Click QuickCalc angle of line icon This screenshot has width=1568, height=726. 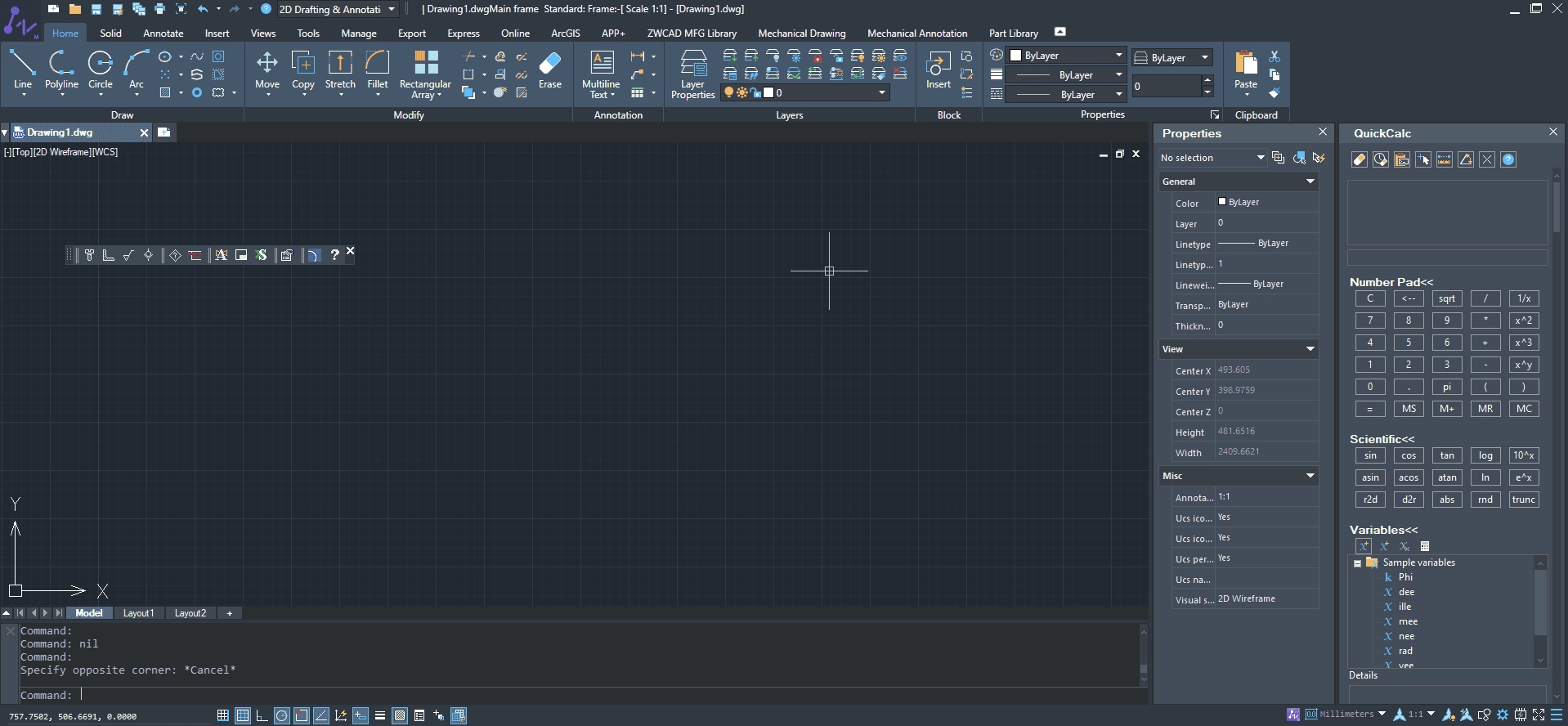point(1466,159)
